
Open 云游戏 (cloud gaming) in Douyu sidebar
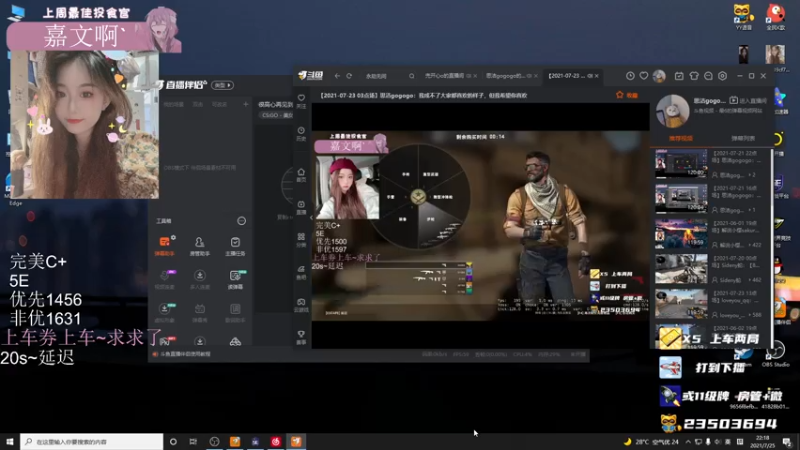point(302,305)
